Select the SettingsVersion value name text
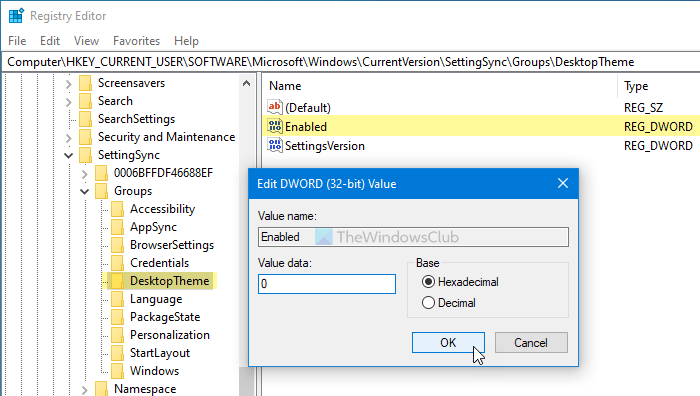 point(325,146)
